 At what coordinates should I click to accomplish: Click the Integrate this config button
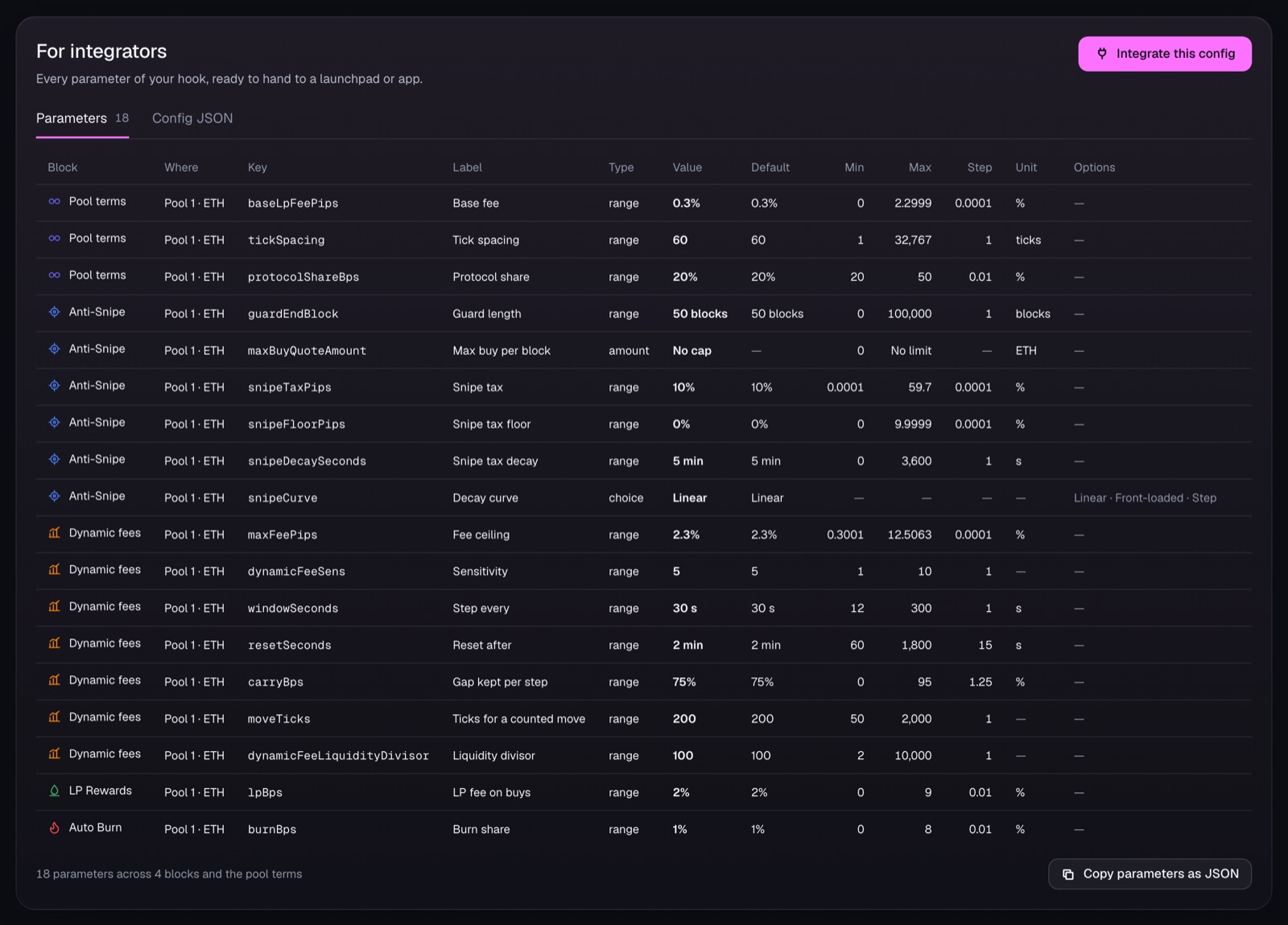click(1164, 54)
